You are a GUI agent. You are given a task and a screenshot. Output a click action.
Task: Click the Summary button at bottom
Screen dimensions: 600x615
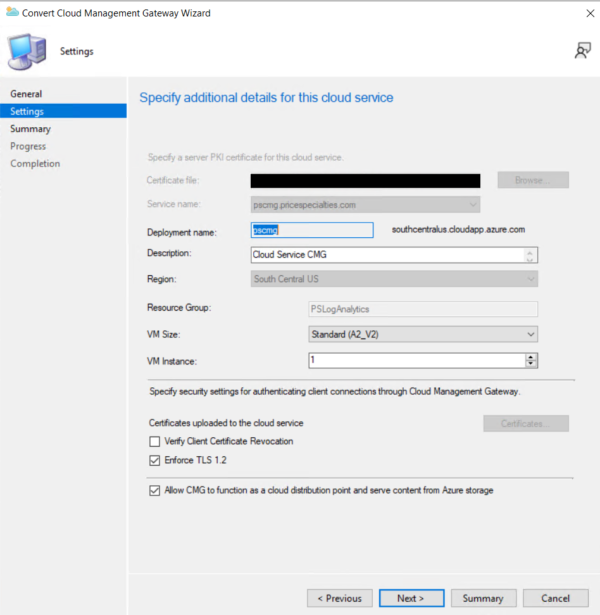tap(483, 598)
